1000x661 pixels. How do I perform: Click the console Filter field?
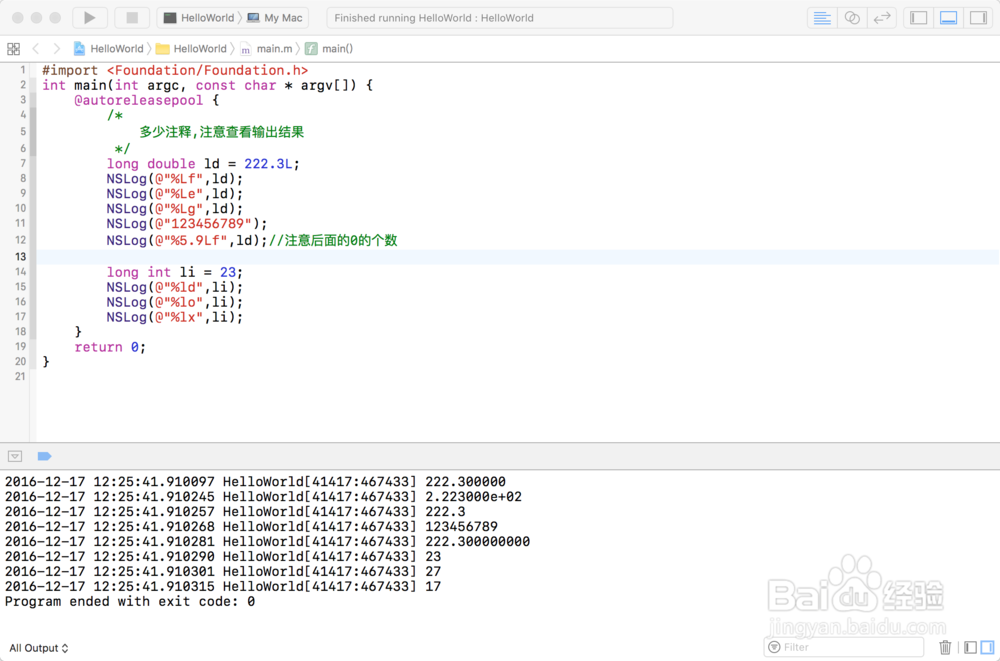point(843,647)
